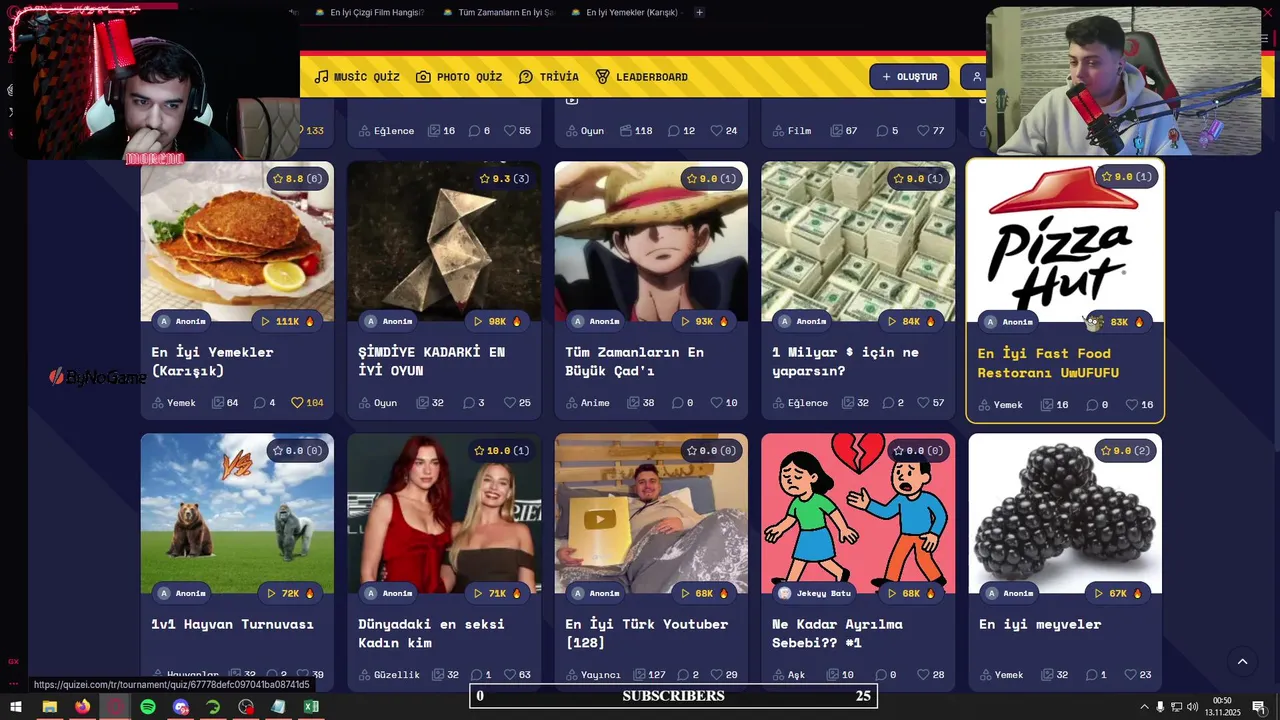Expand hidden system tray icons chevron

[x=1144, y=707]
